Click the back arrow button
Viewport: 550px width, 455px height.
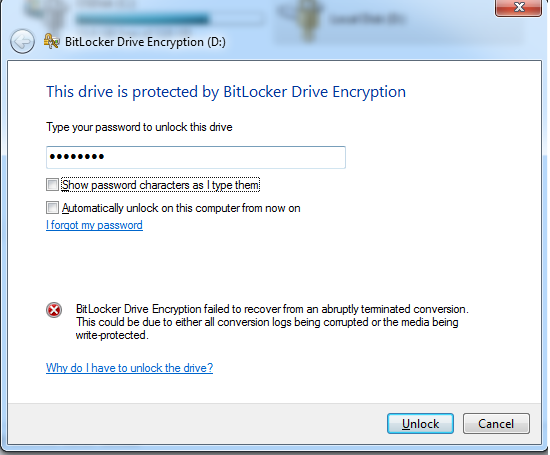pos(22,41)
